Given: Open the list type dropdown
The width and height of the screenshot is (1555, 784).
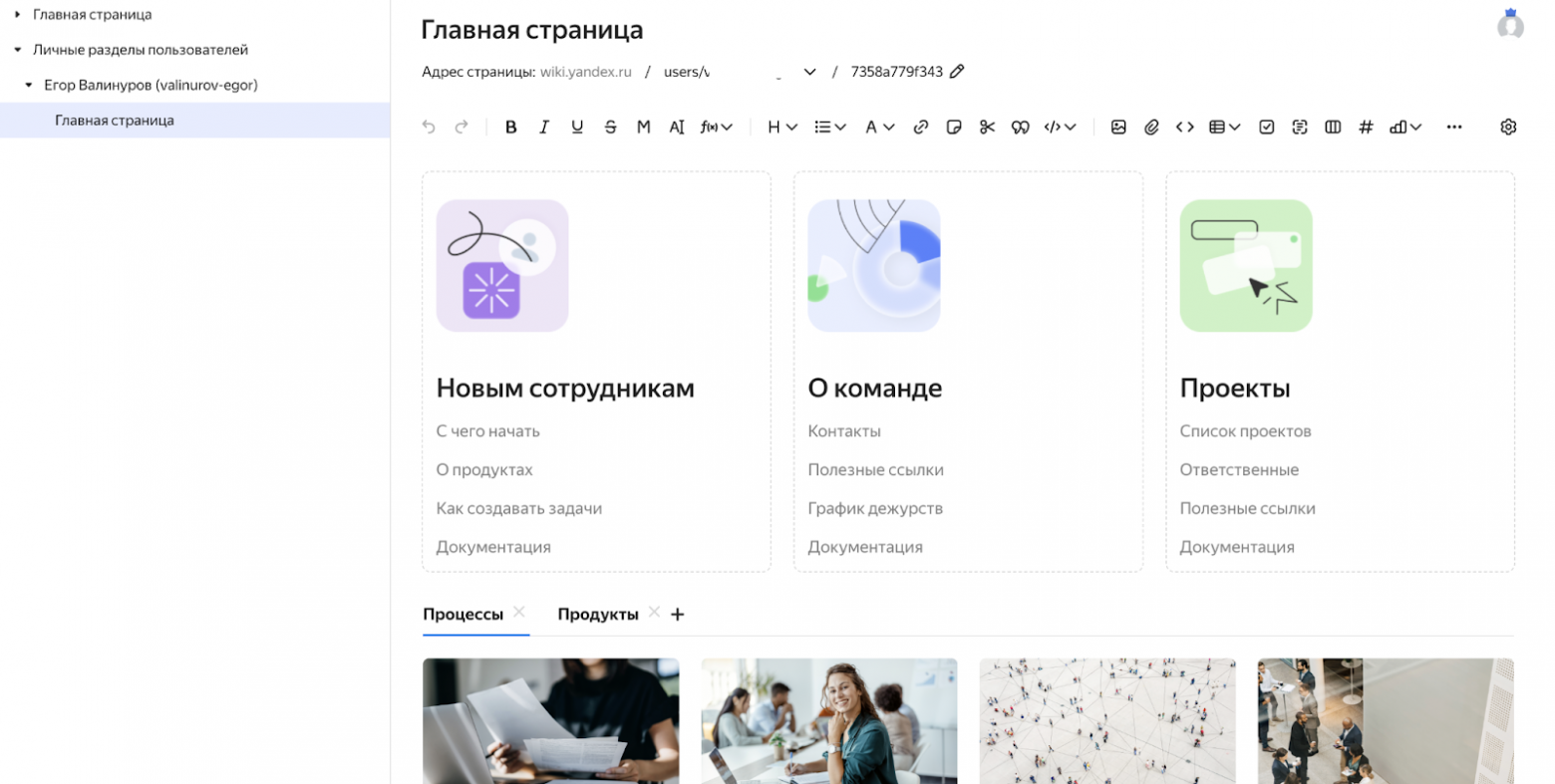Looking at the screenshot, I should (x=829, y=127).
